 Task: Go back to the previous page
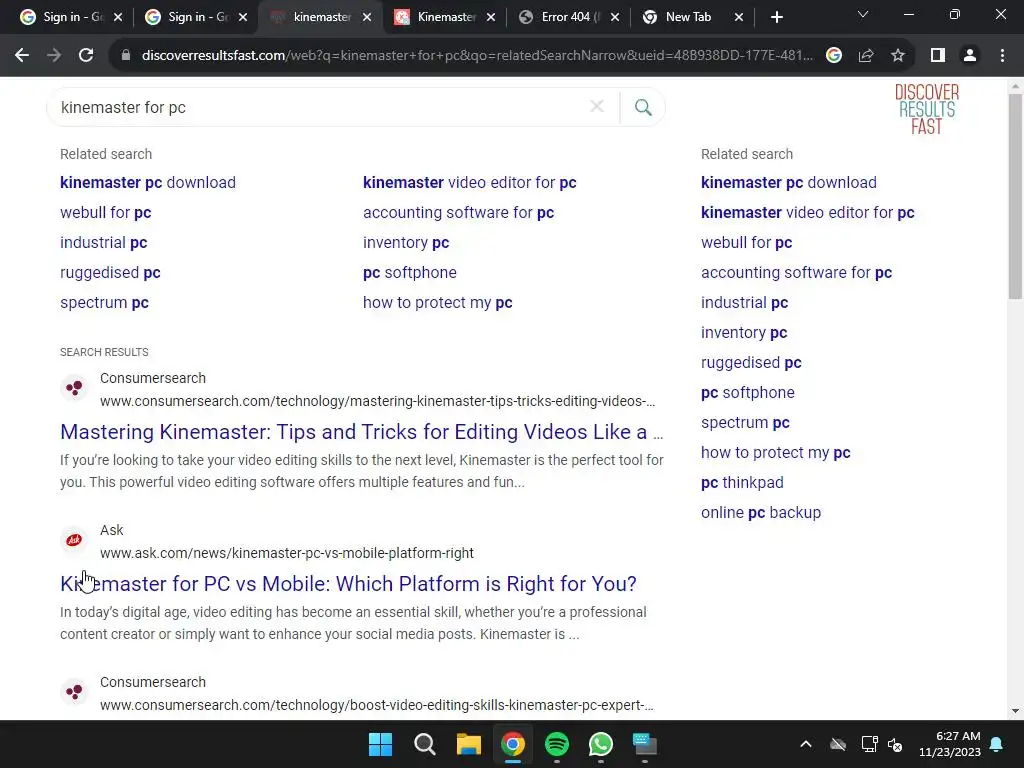(x=22, y=56)
